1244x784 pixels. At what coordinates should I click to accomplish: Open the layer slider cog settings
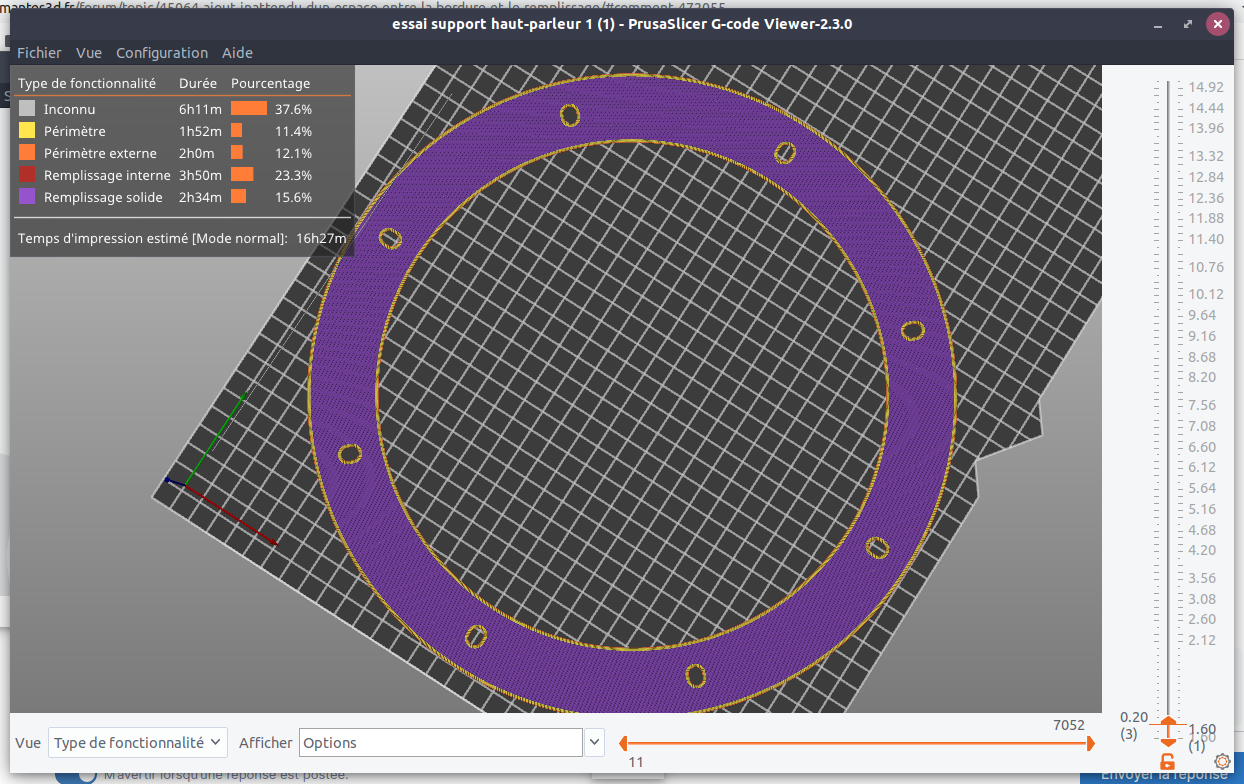[x=1221, y=762]
